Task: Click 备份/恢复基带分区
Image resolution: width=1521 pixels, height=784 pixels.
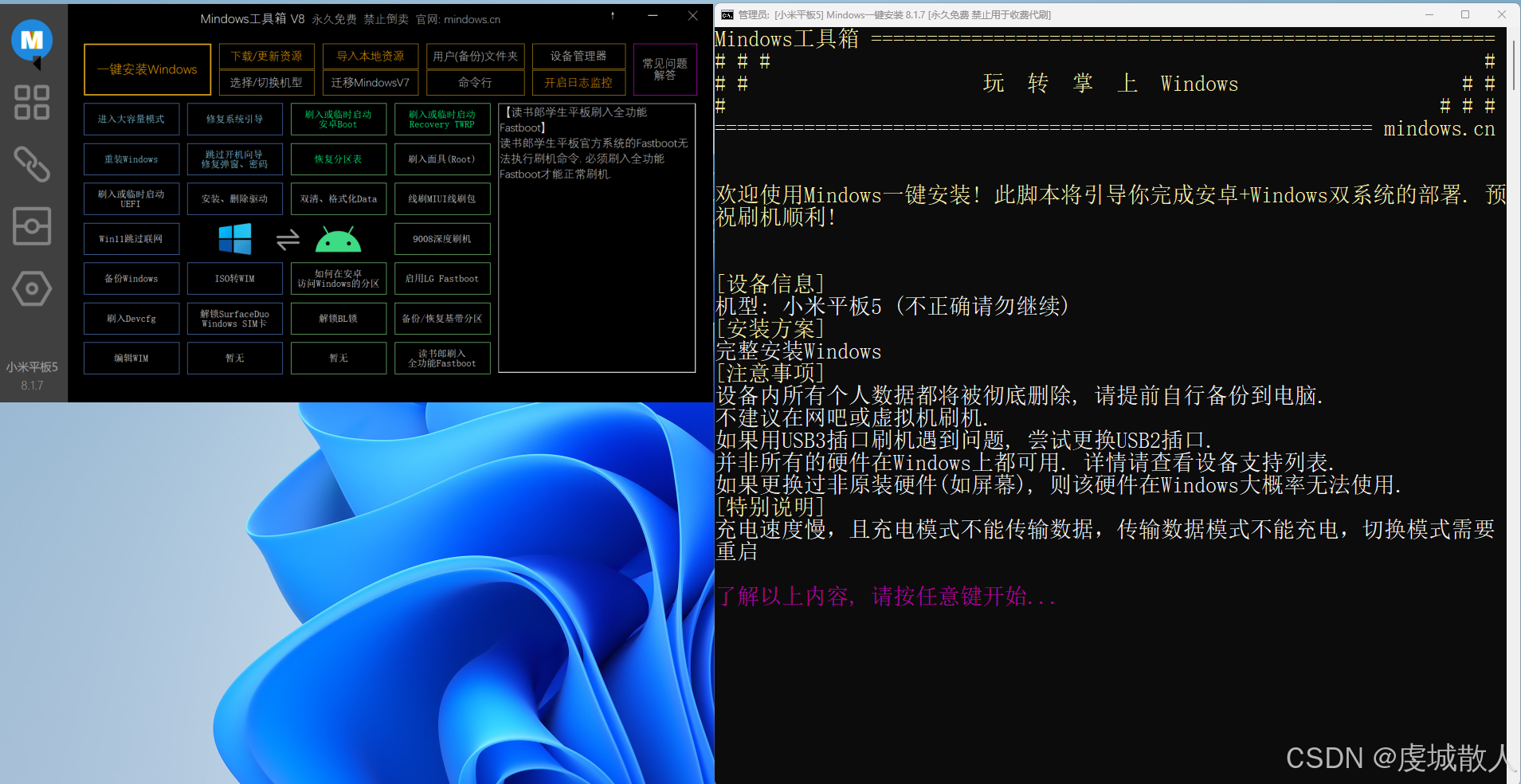Action: point(442,319)
